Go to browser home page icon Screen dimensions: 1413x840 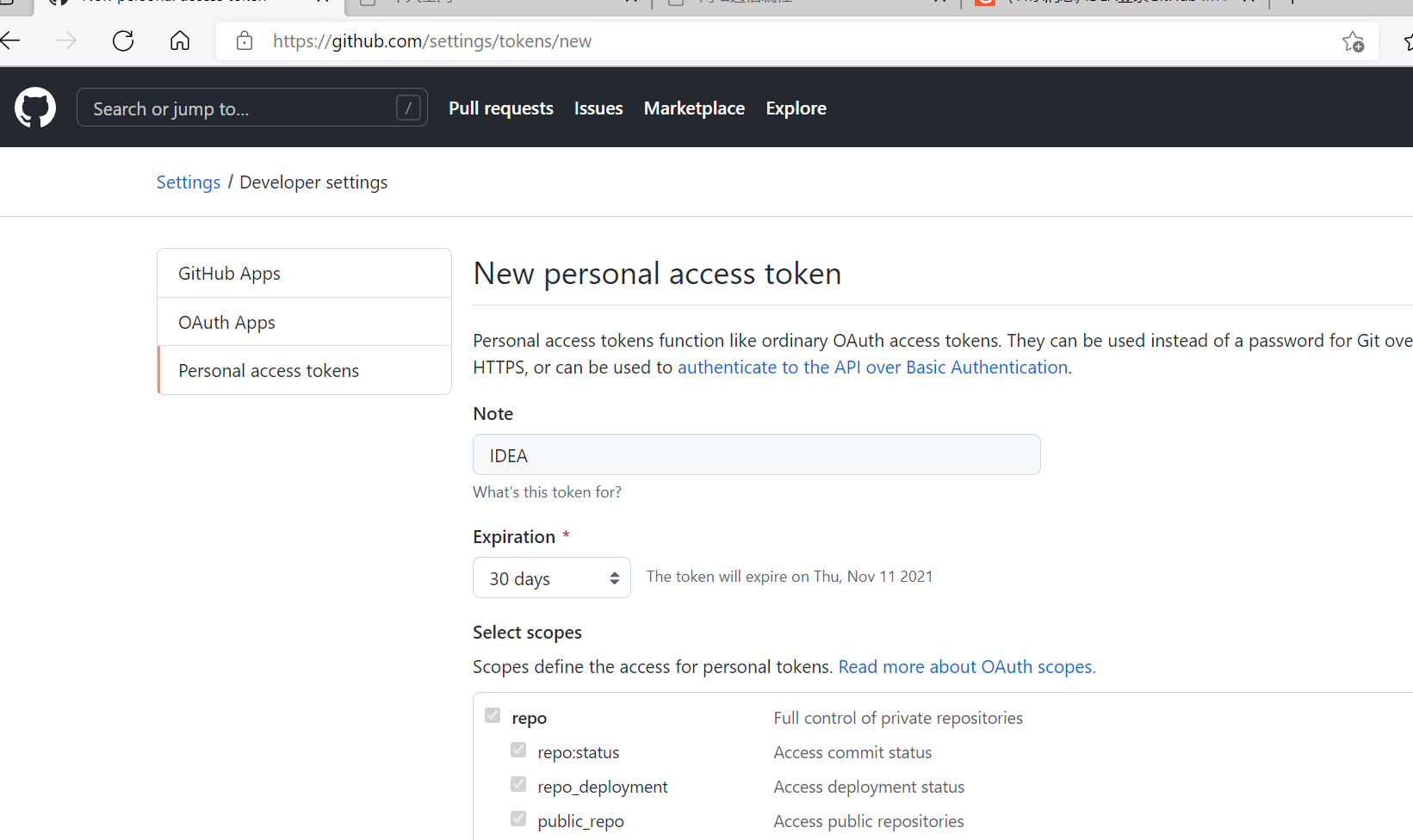[x=180, y=40]
